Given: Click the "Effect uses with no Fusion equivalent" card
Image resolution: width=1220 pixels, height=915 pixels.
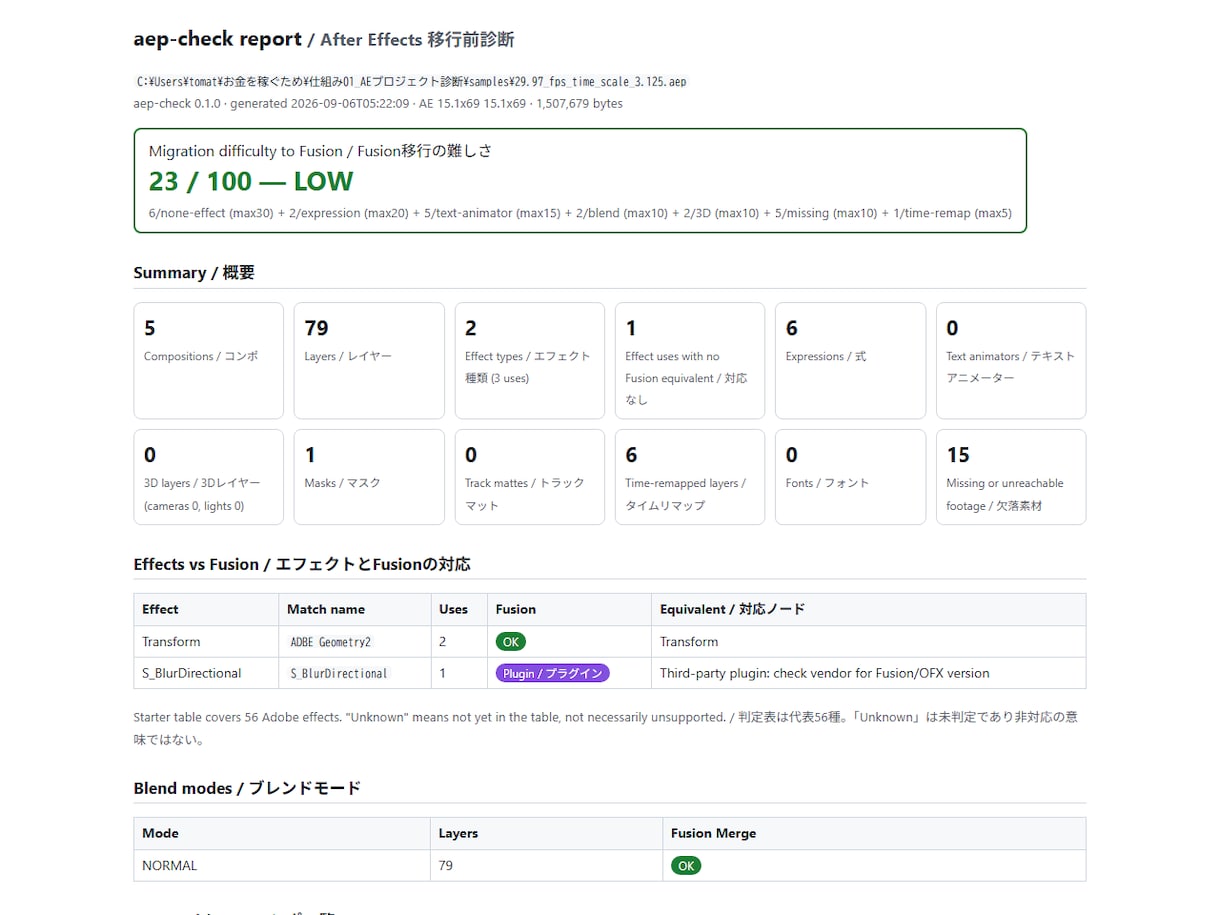Looking at the screenshot, I should tap(690, 361).
